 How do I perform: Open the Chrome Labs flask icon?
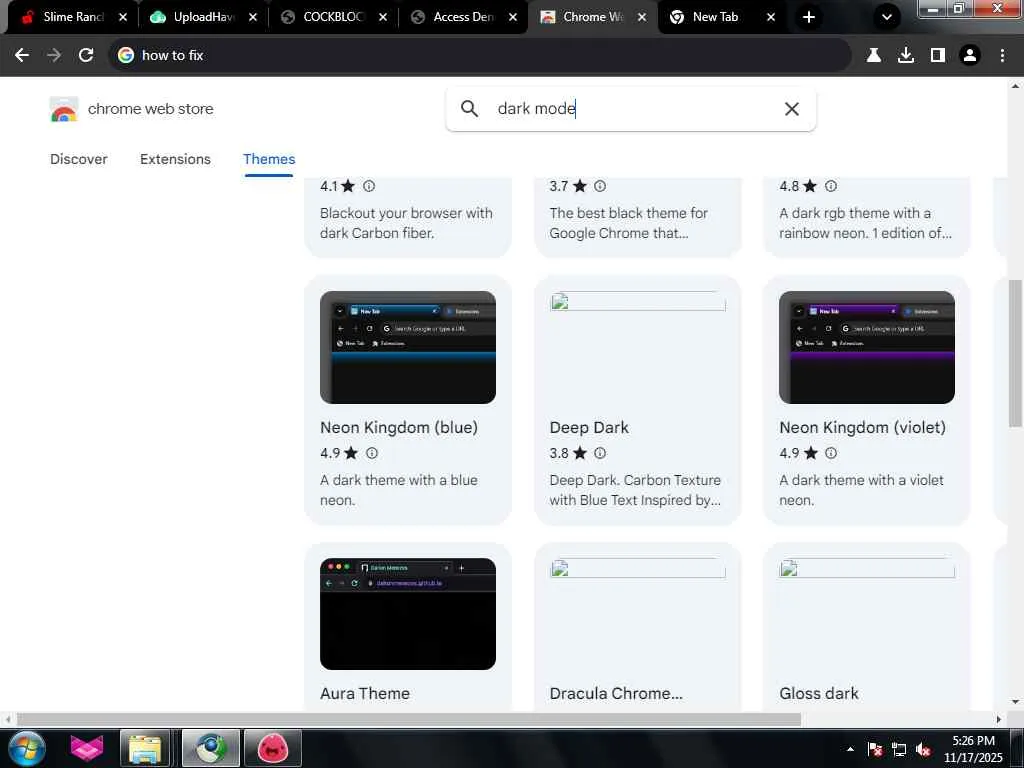click(x=873, y=56)
